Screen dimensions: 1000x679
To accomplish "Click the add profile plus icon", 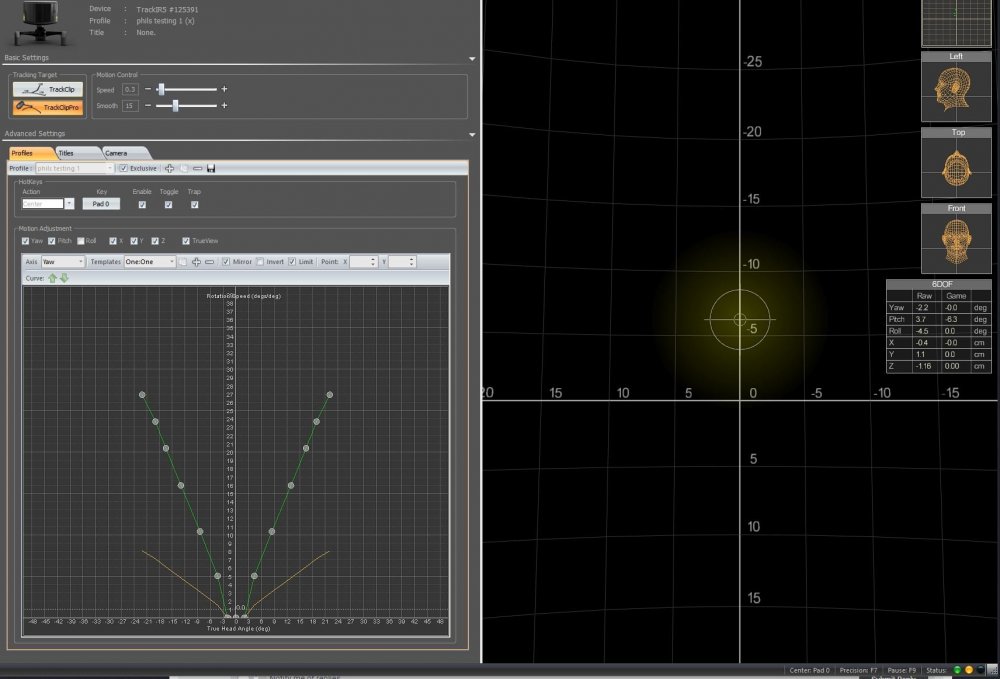I will click(x=169, y=168).
